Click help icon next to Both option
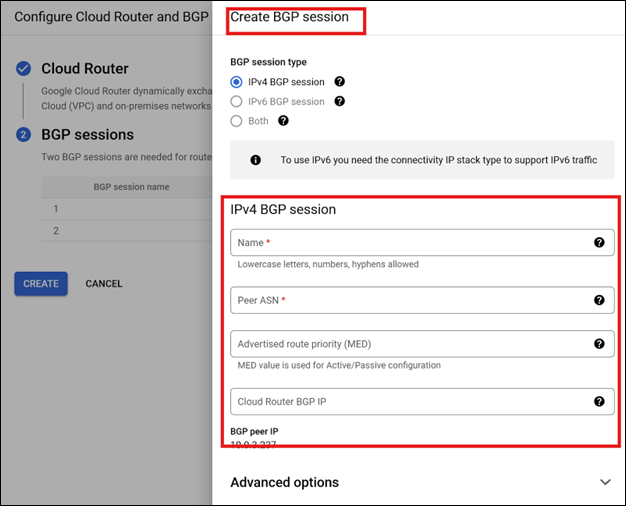Image resolution: width=626 pixels, height=506 pixels. [283, 121]
